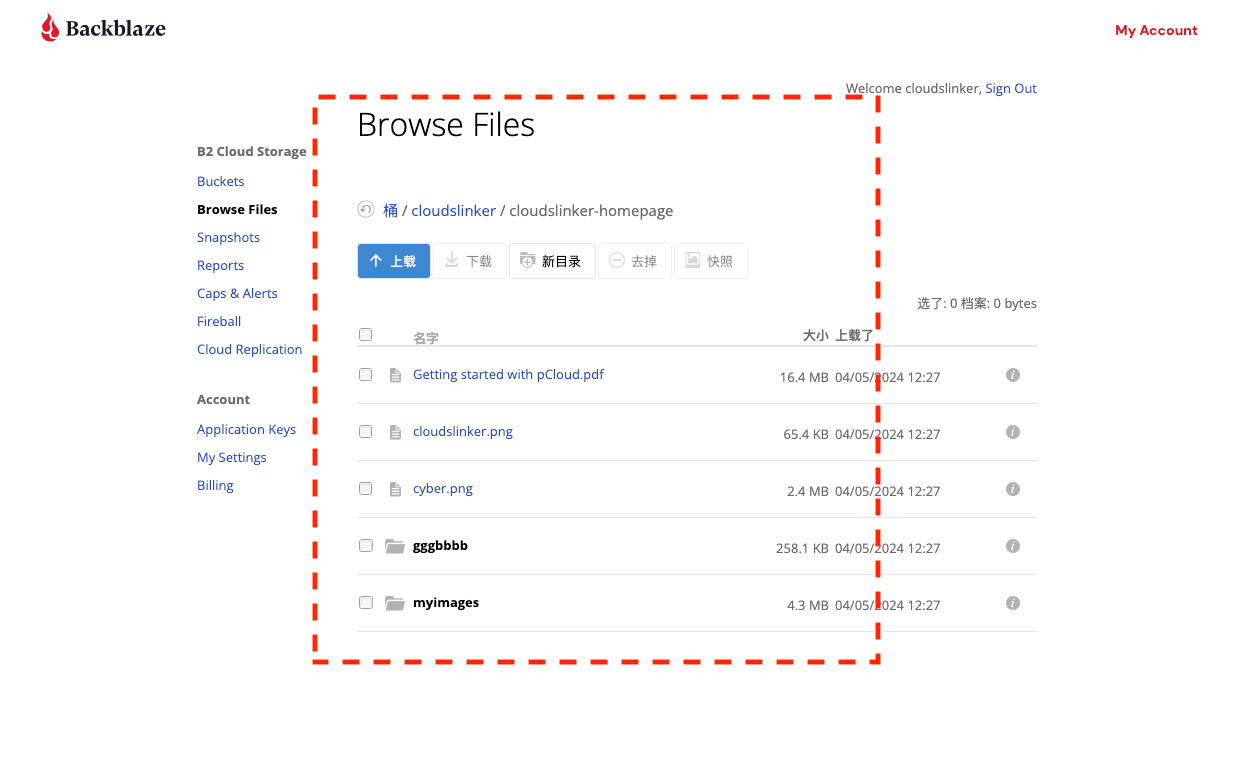The image size is (1234, 764).
Task: Open My Settings page
Action: click(x=232, y=457)
